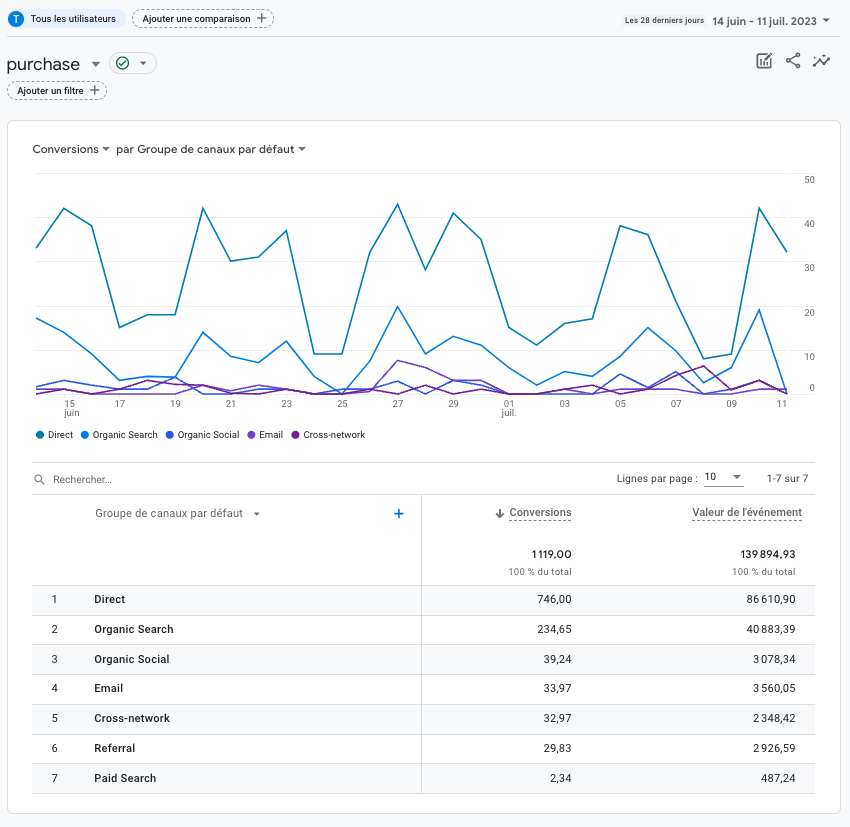Open the rows per page dropdown
The image size is (850, 827).
pos(724,478)
